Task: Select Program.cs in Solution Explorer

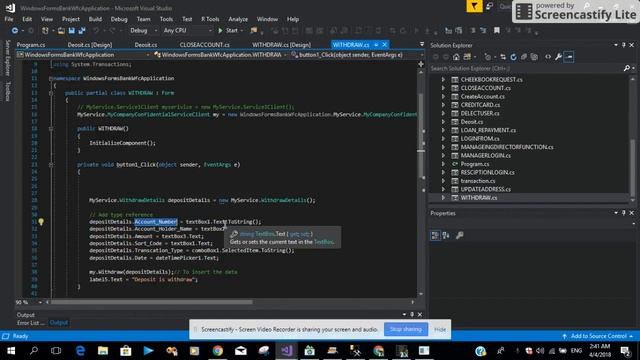Action: tap(475, 164)
